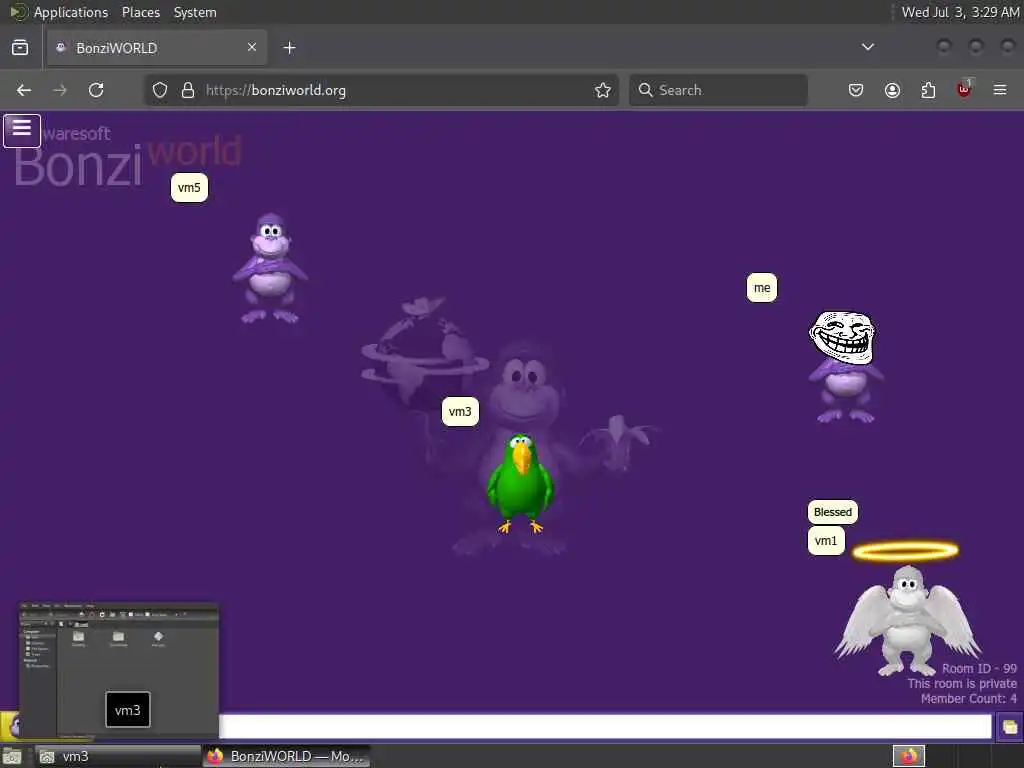
Task: Save page to Pocket
Action: (856, 90)
